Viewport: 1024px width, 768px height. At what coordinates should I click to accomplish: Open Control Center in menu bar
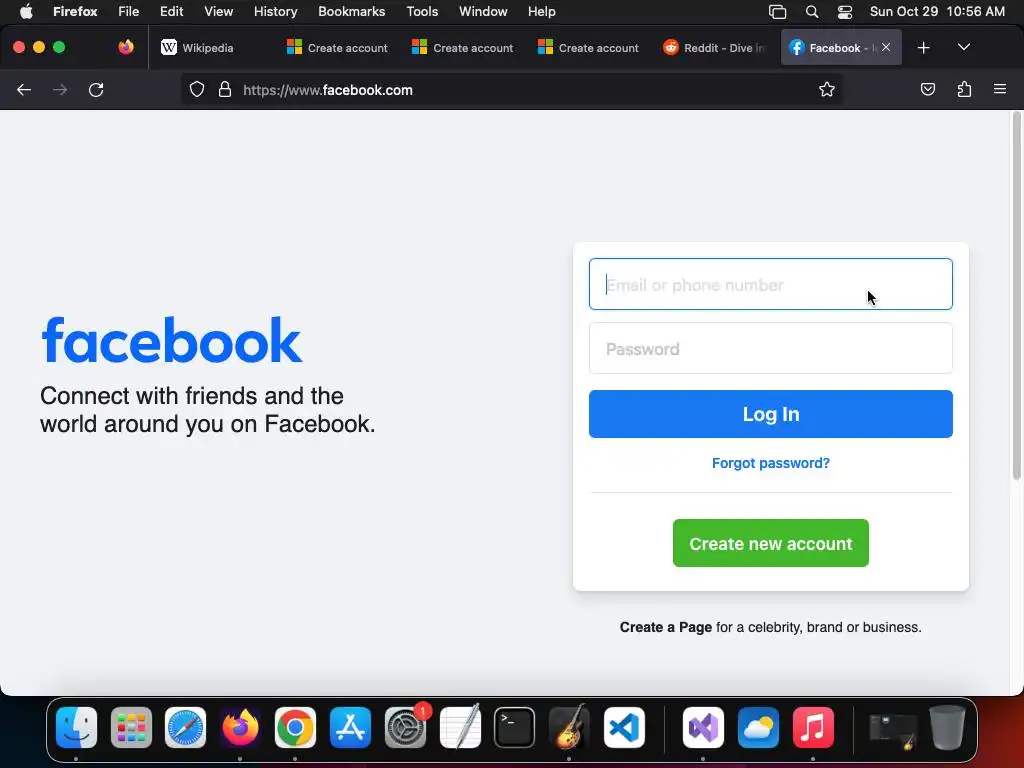point(845,12)
